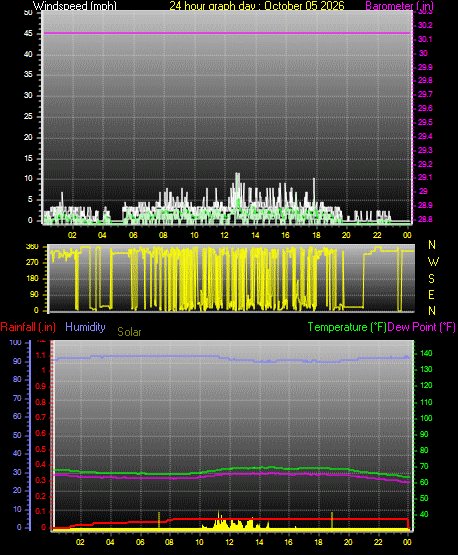Click hour '02' under the windspeed chart
The height and width of the screenshot is (555, 458).
coord(72,235)
